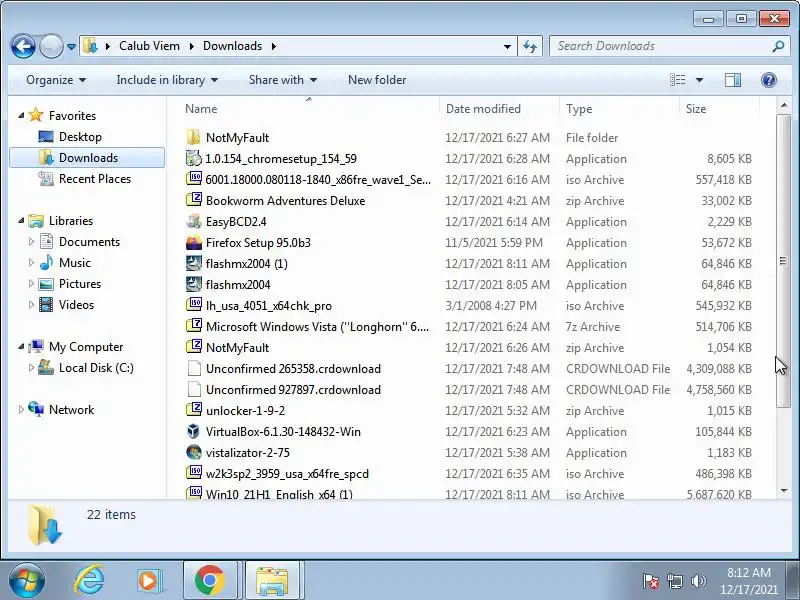This screenshot has height=600, width=800.
Task: Expand the Documents library node
Action: coord(31,242)
